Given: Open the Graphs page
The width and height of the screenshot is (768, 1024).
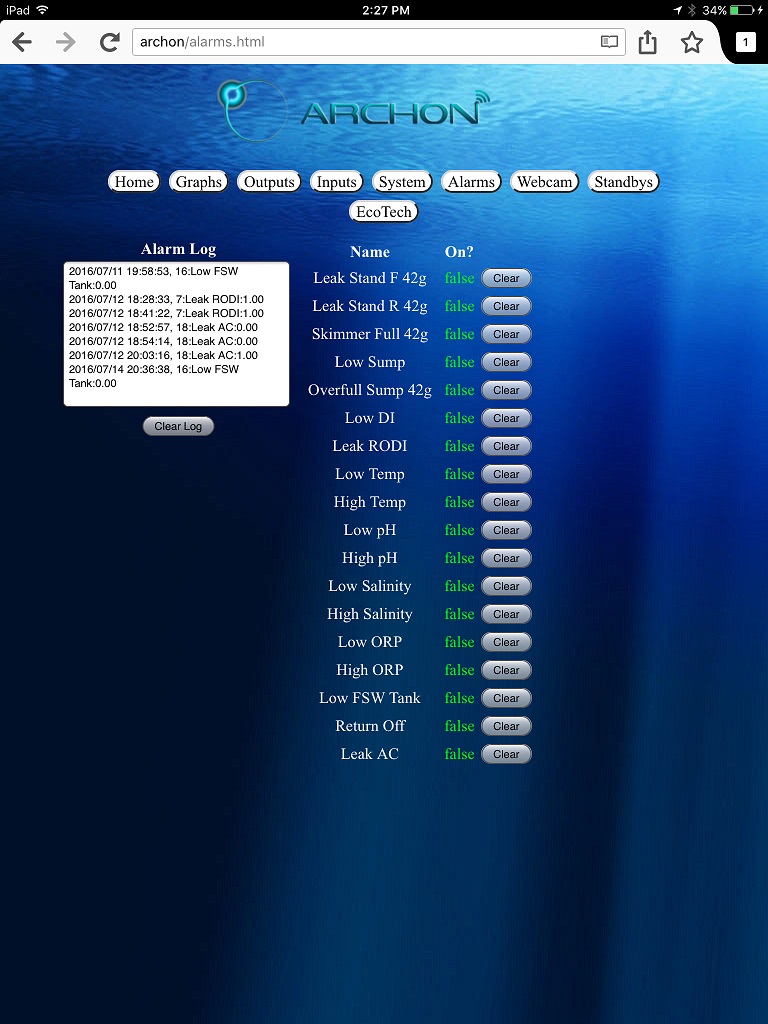Looking at the screenshot, I should (199, 182).
